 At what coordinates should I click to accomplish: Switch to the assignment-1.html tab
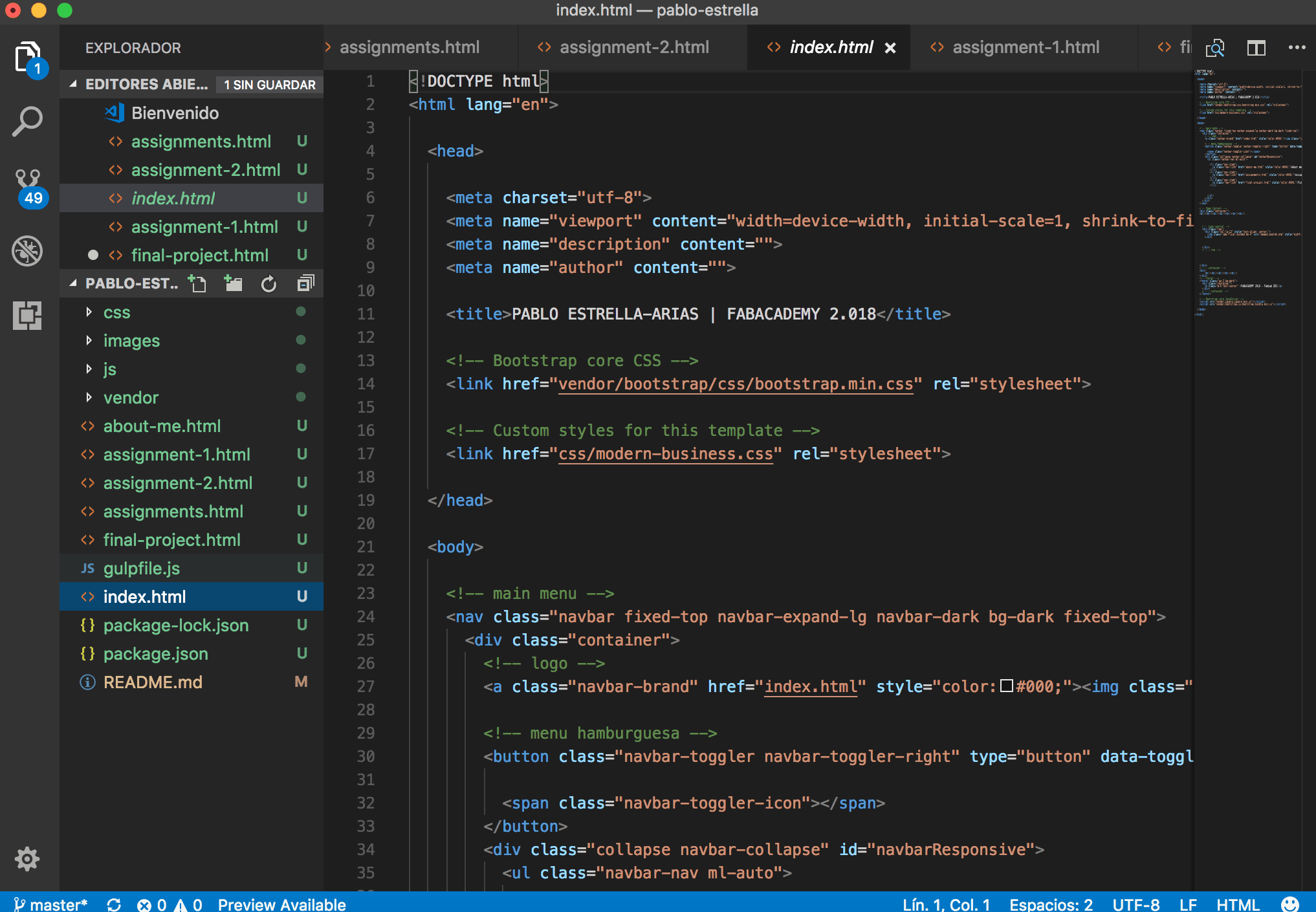[1025, 47]
